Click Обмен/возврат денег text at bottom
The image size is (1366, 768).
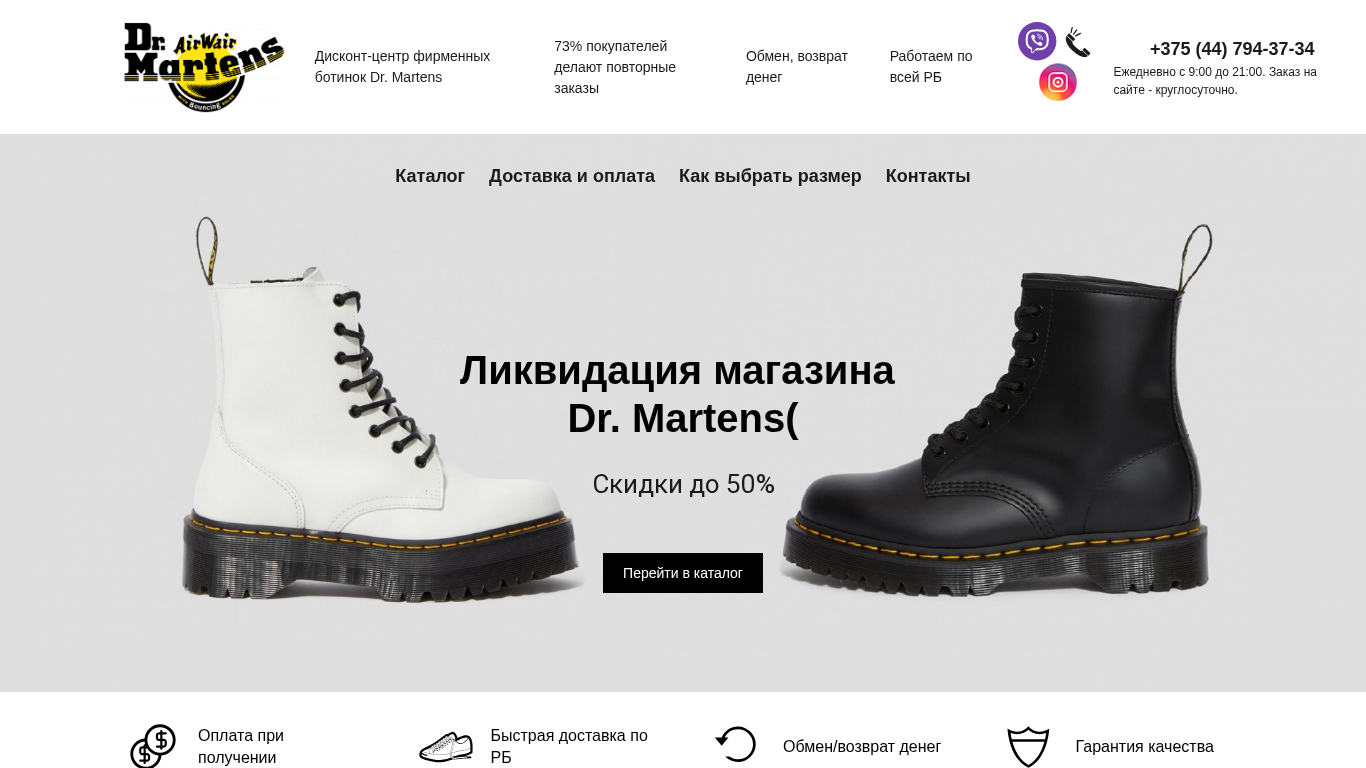click(x=862, y=747)
